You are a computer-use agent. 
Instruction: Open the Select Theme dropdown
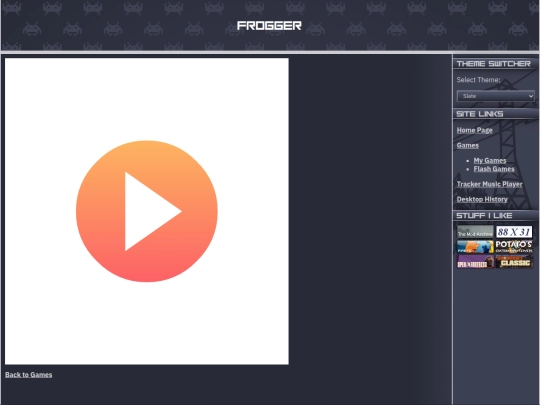click(x=496, y=96)
